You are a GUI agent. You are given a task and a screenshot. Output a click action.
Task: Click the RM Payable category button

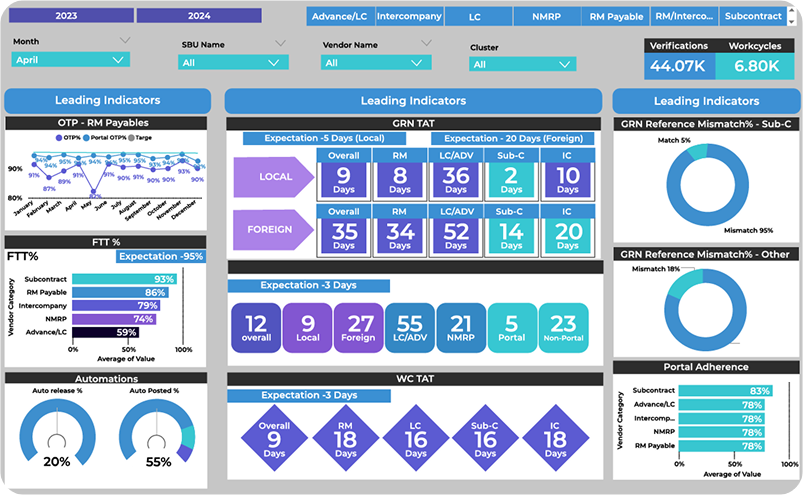click(x=616, y=17)
